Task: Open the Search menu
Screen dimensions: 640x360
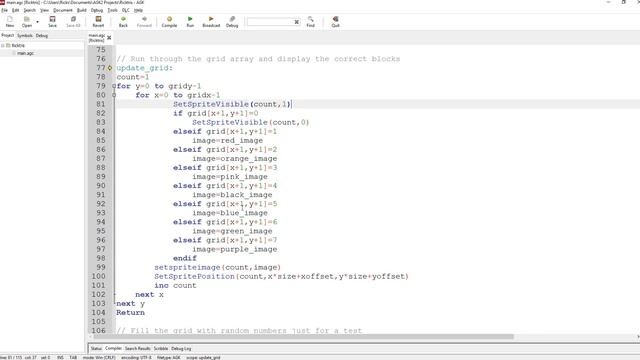Action: click(x=29, y=10)
